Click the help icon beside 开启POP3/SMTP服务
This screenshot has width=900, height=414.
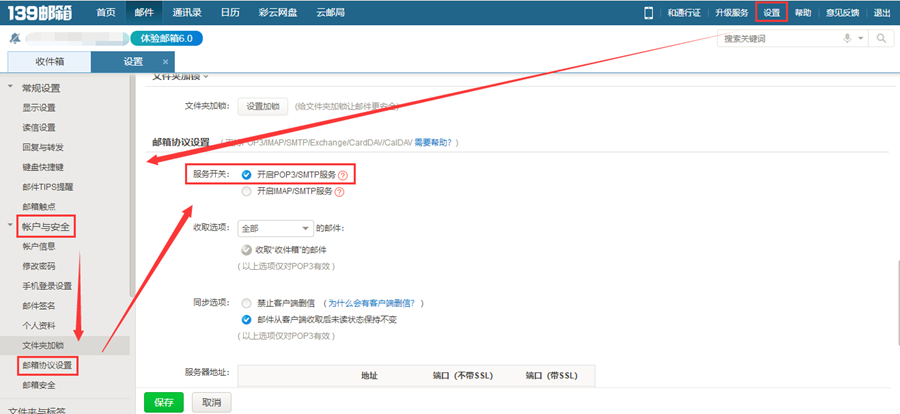tap(343, 175)
